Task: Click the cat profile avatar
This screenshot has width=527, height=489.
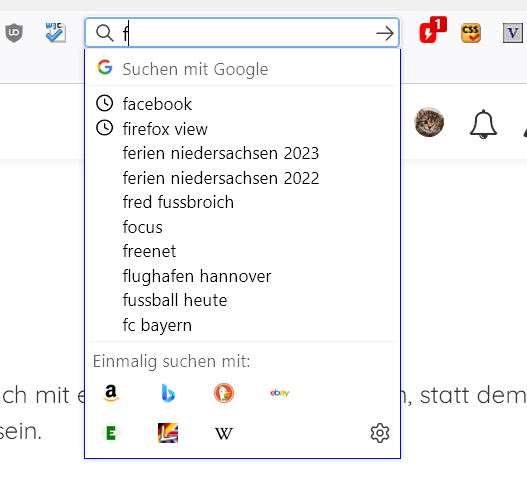Action: pyautogui.click(x=429, y=122)
